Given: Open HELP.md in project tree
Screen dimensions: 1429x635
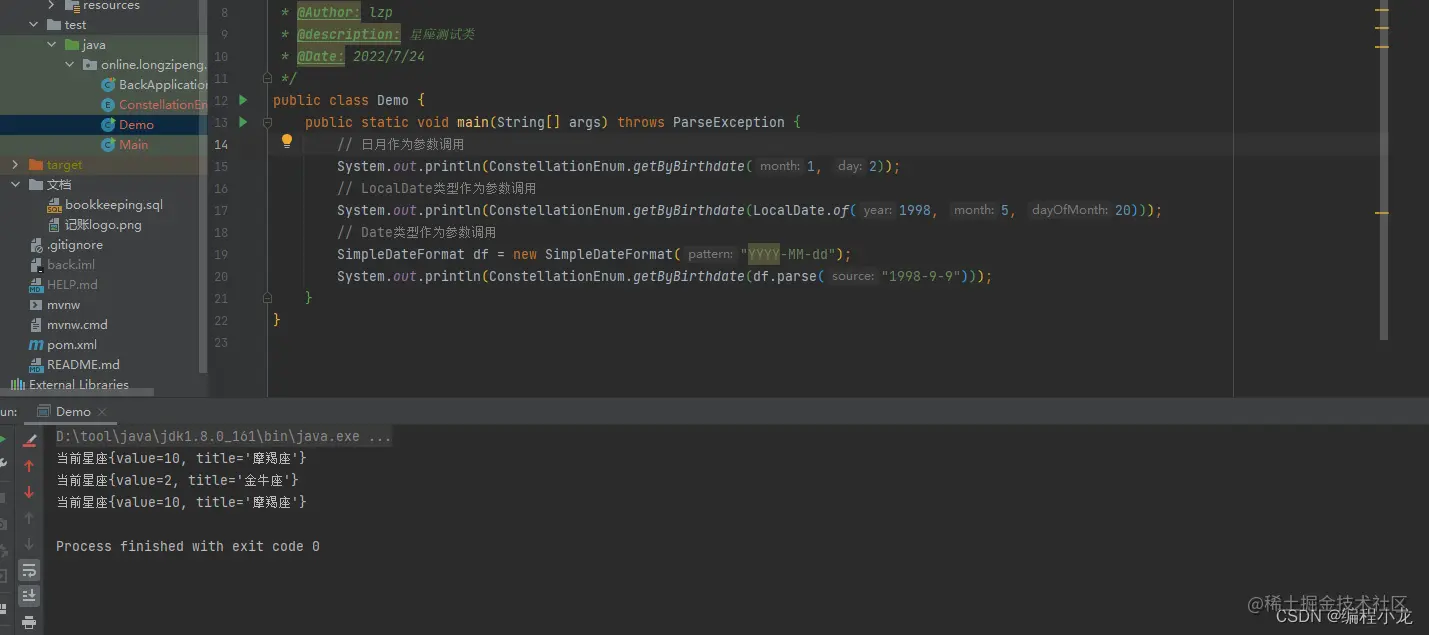Looking at the screenshot, I should coord(63,285).
